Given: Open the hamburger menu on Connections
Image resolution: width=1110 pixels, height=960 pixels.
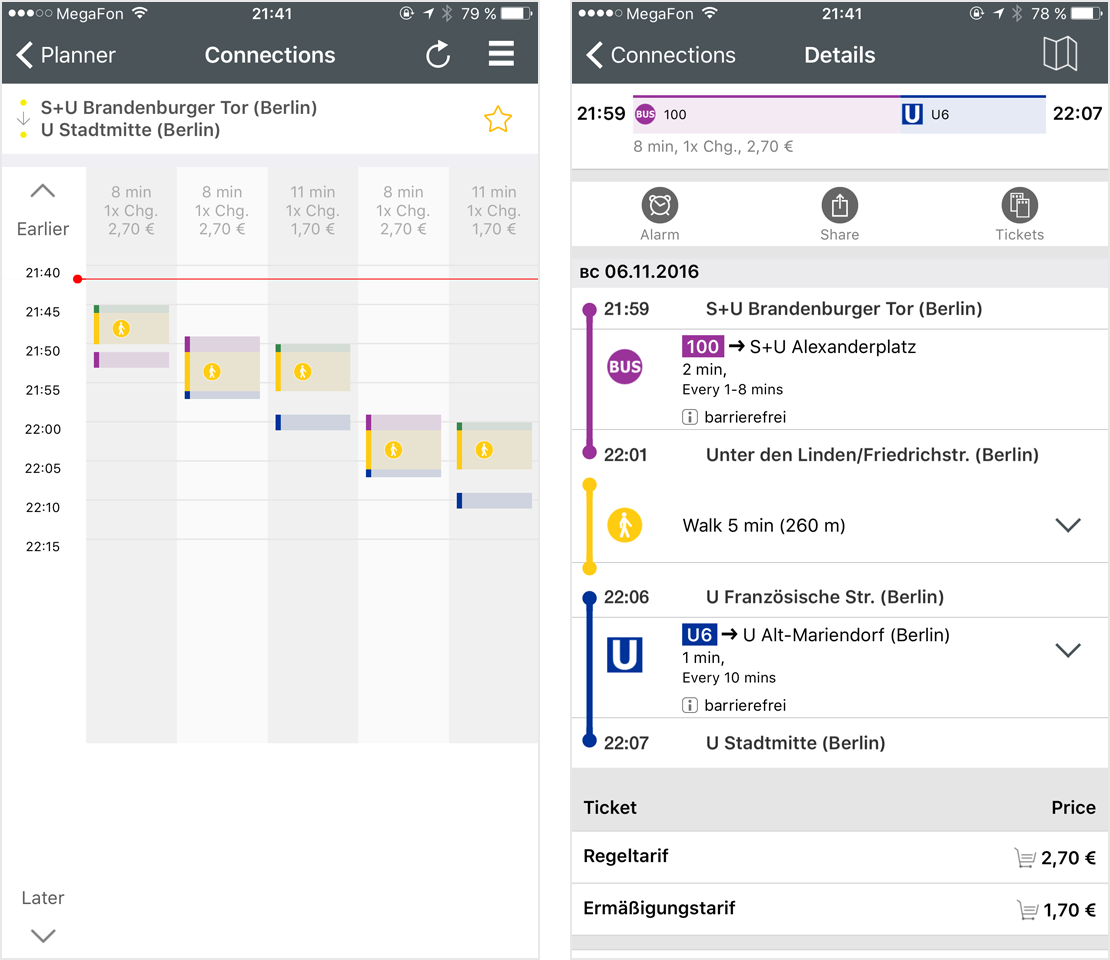Looking at the screenshot, I should pyautogui.click(x=501, y=54).
